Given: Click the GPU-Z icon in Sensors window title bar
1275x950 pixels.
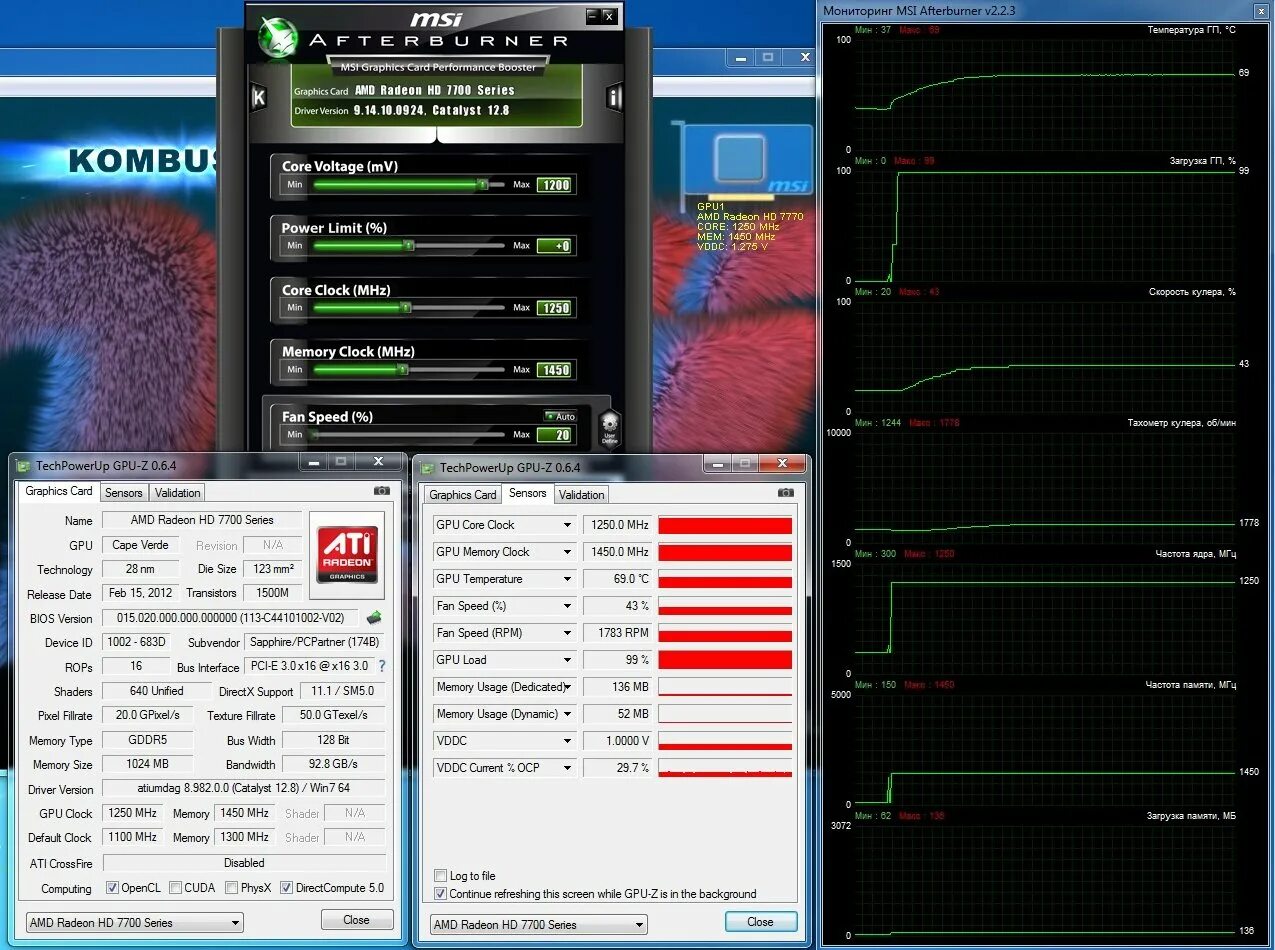Looking at the screenshot, I should coord(429,467).
